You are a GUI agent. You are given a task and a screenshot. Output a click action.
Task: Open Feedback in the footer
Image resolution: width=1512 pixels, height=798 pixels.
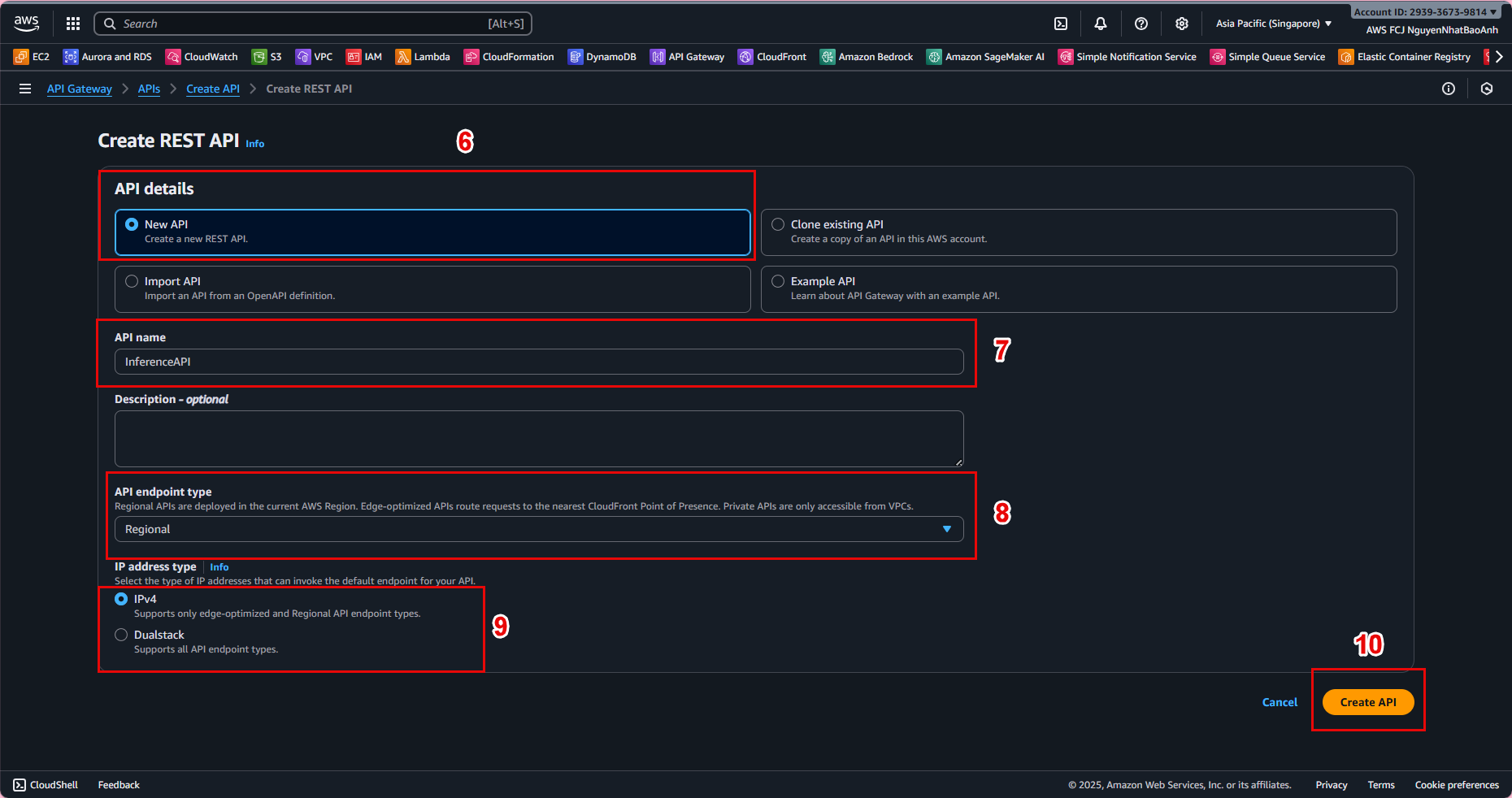[x=119, y=785]
